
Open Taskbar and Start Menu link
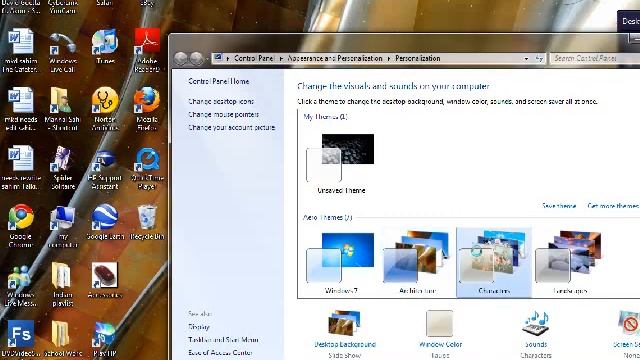[223, 340]
